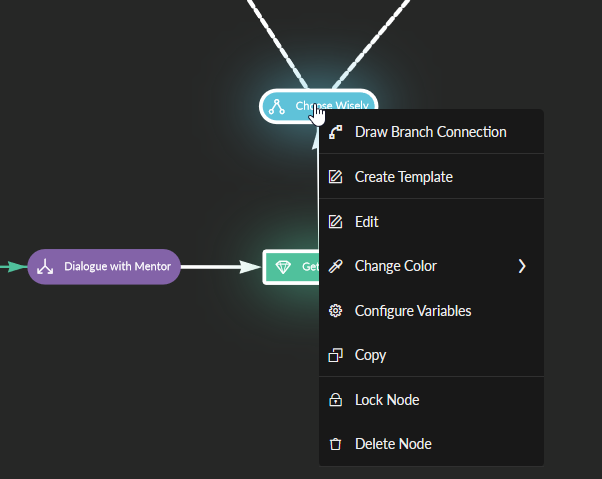The height and width of the screenshot is (479, 602).
Task: Click the Create Template pencil icon
Action: [336, 177]
